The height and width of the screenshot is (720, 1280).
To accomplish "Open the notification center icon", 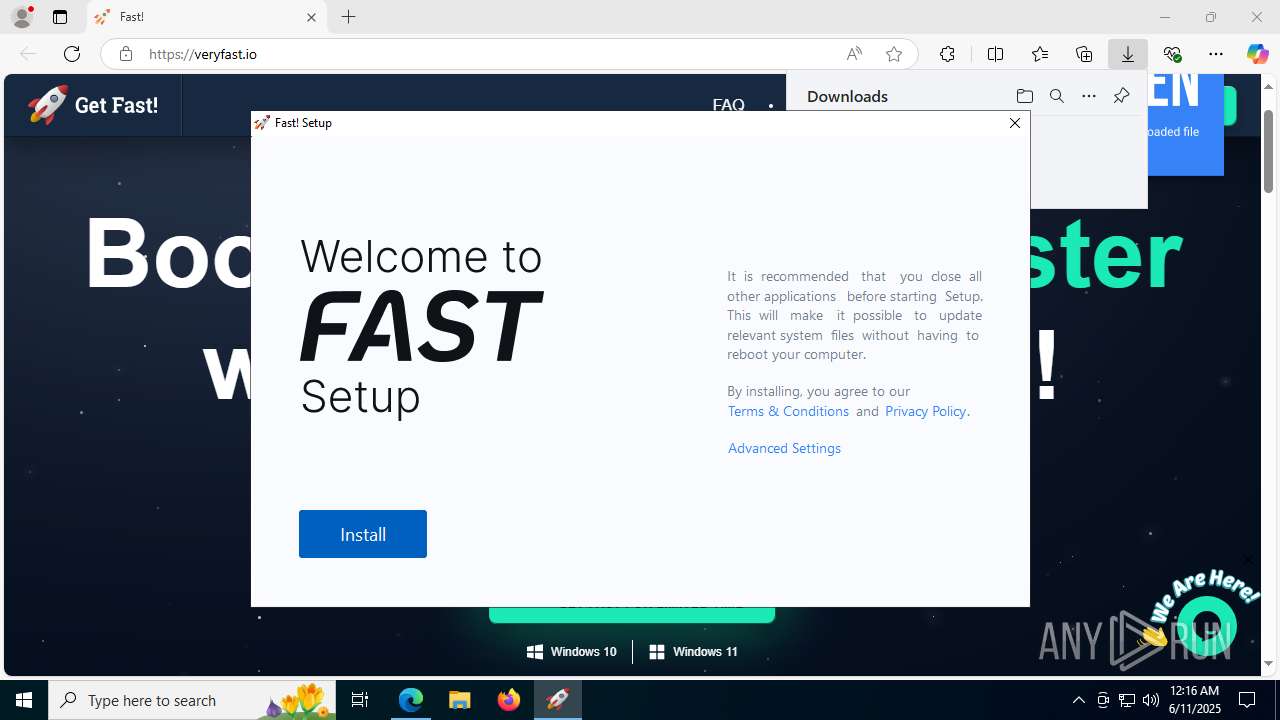I will point(1247,700).
